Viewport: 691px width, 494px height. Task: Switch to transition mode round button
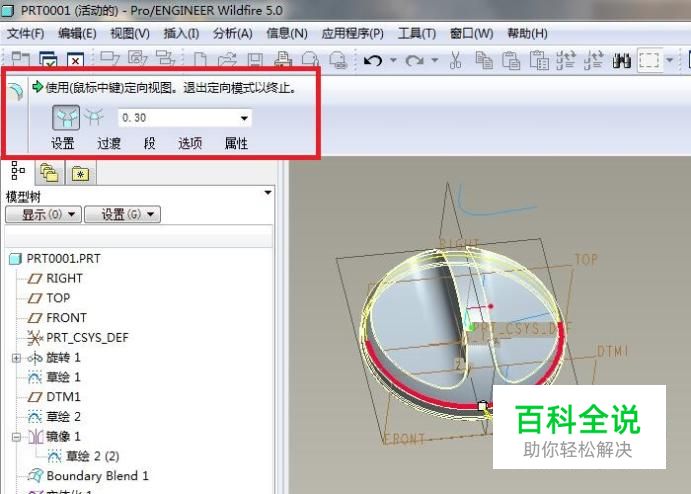pos(94,117)
